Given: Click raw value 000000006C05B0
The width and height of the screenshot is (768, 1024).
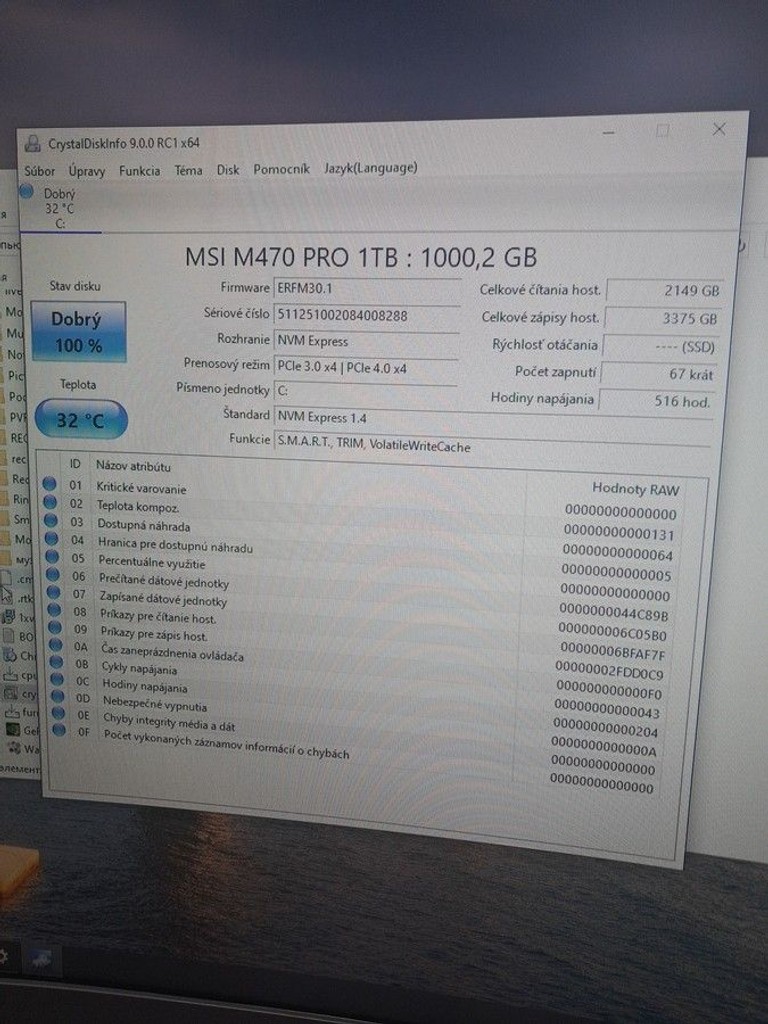Looking at the screenshot, I should [x=612, y=632].
